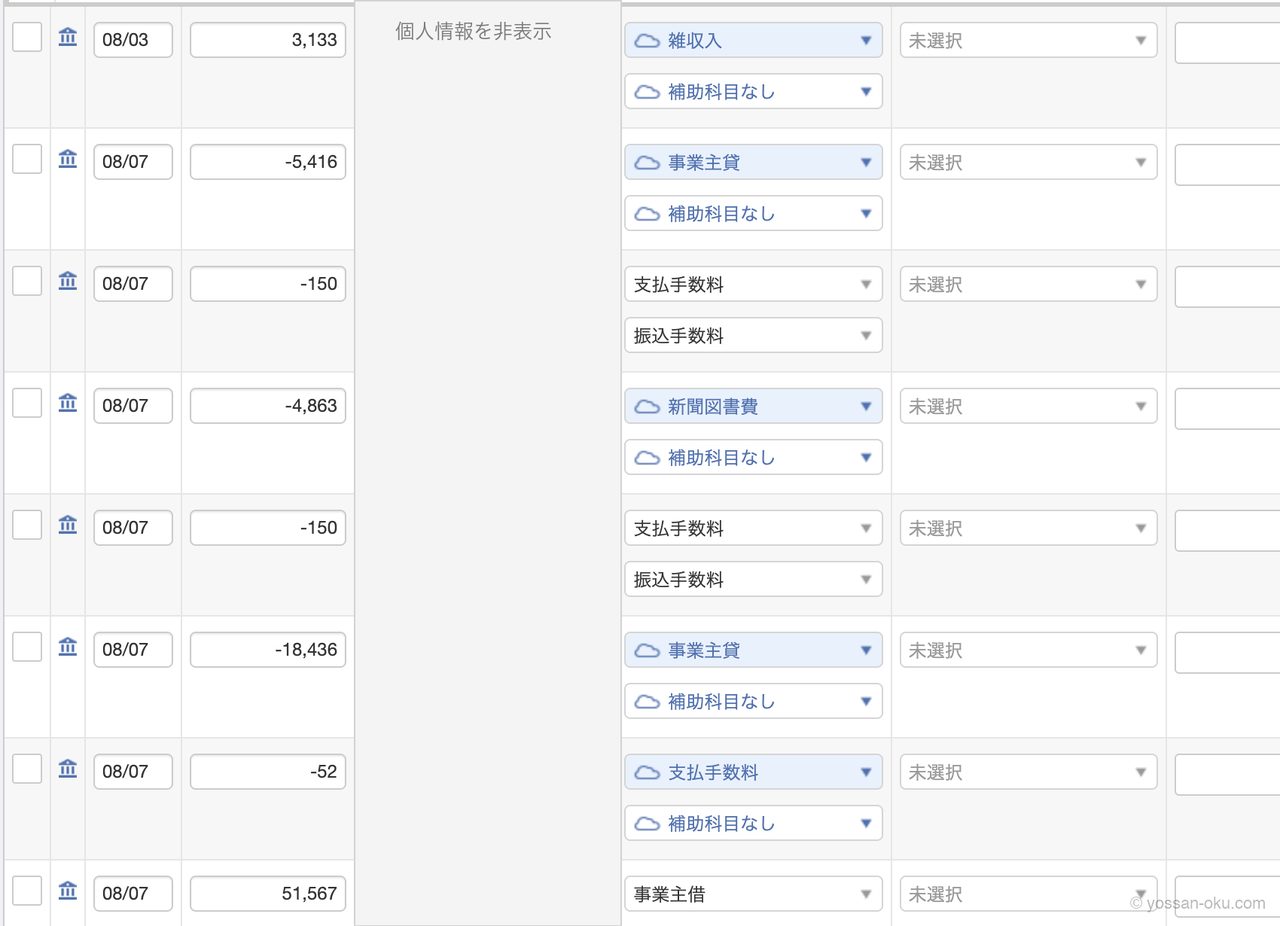
Task: Open 事業主貸 dropdown on the -18,436 row
Action: (754, 651)
